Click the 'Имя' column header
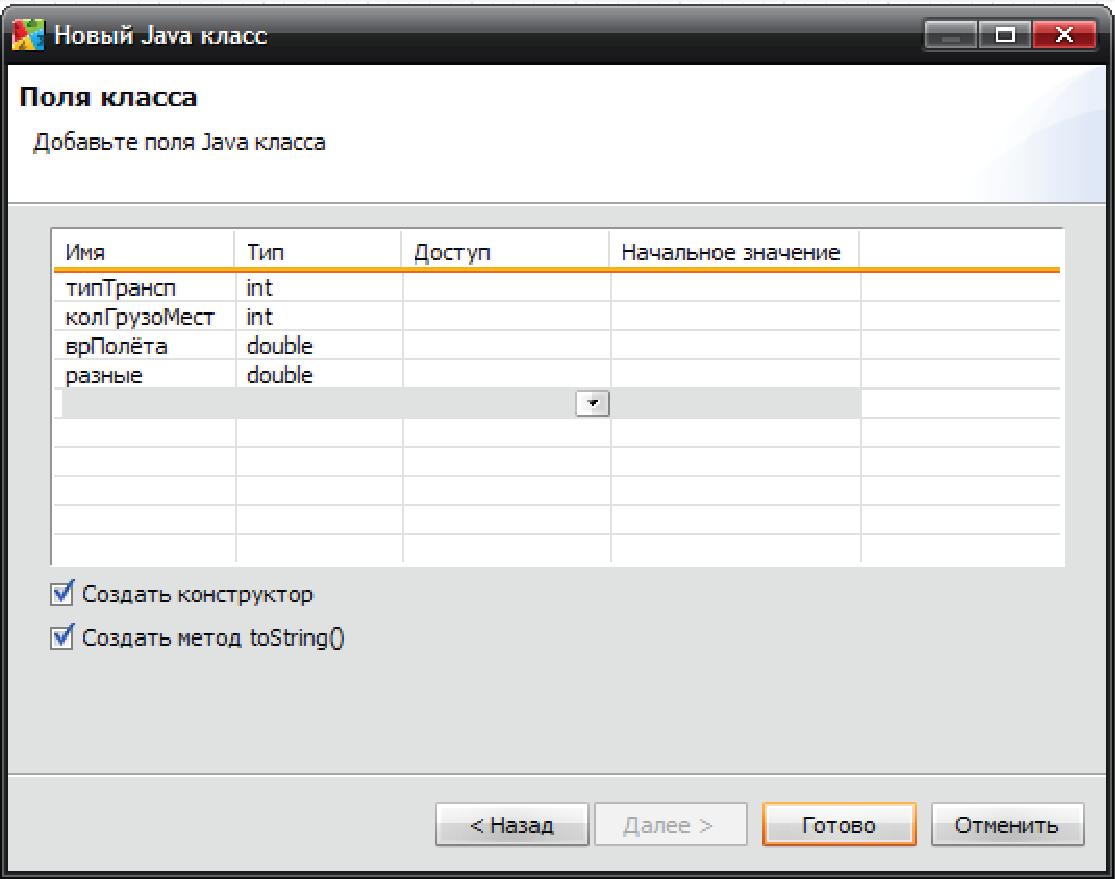The width and height of the screenshot is (1115, 879). coord(144,252)
